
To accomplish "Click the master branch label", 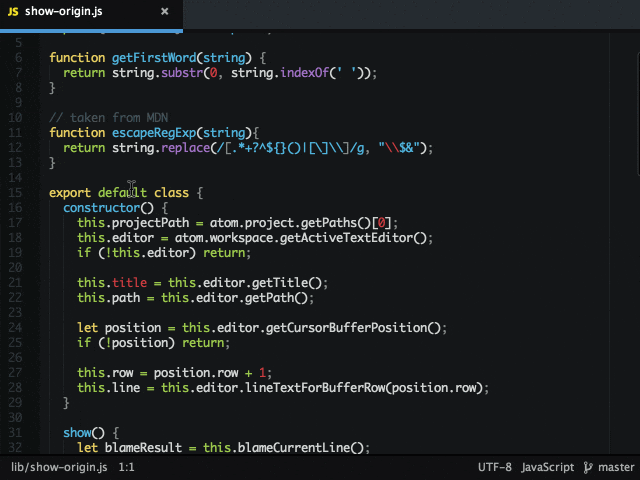I will click(616, 467).
